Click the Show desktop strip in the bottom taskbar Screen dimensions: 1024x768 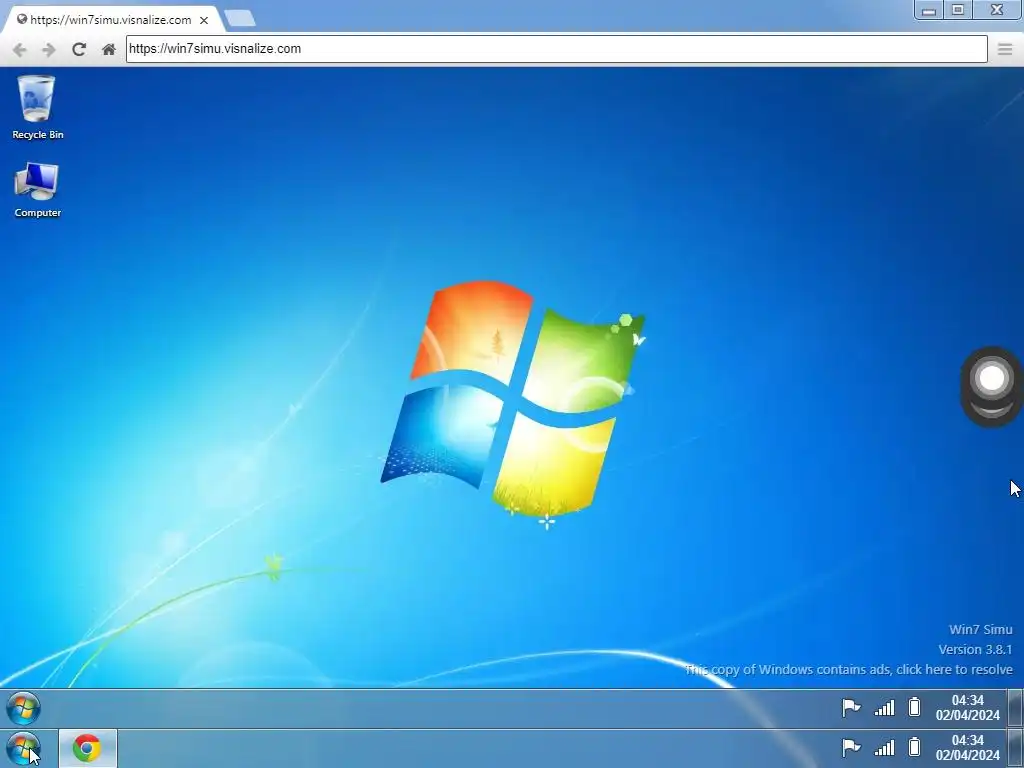pyautogui.click(x=1015, y=748)
